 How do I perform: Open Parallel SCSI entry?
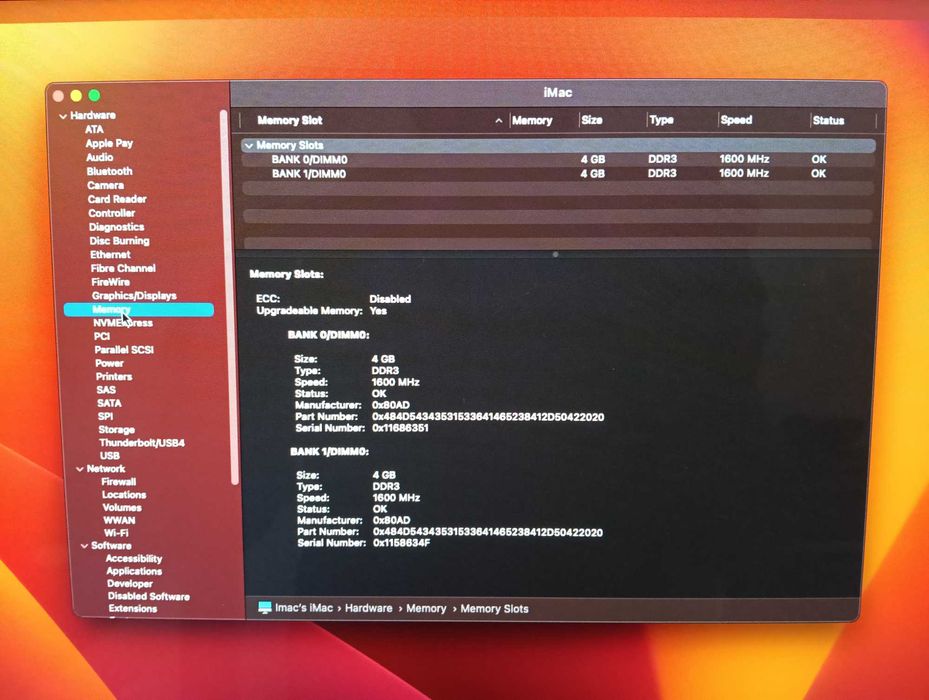(x=124, y=350)
